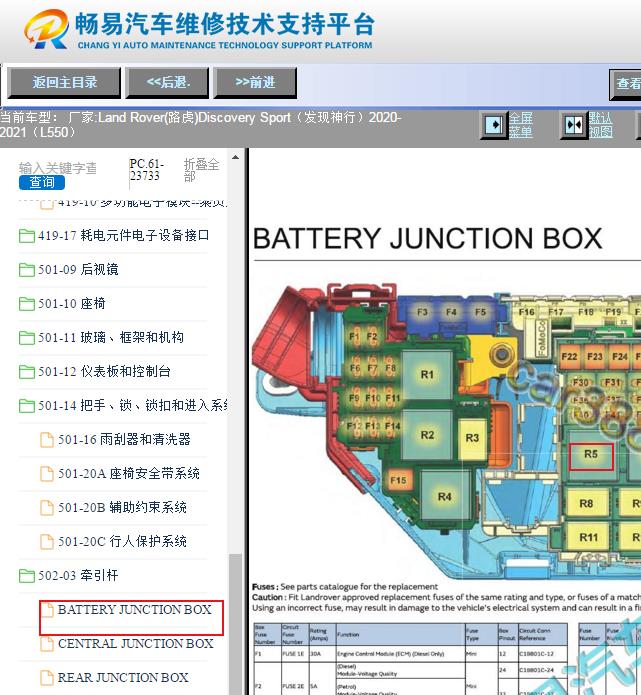Select 501-09 后视镜 entry
Viewport: 641px width, 695px height.
click(x=78, y=269)
